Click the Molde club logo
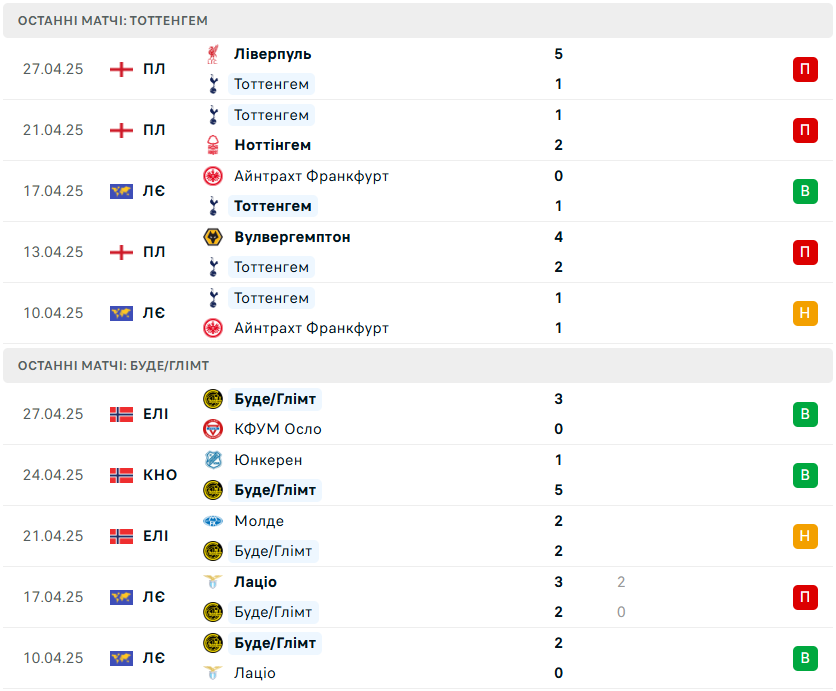Screen dimensions: 836x691 pos(213,521)
